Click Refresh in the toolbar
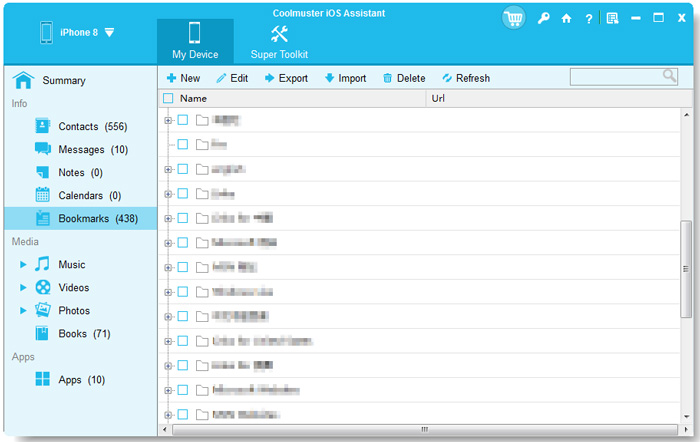Image resolution: width=700 pixels, height=442 pixels. coord(466,78)
